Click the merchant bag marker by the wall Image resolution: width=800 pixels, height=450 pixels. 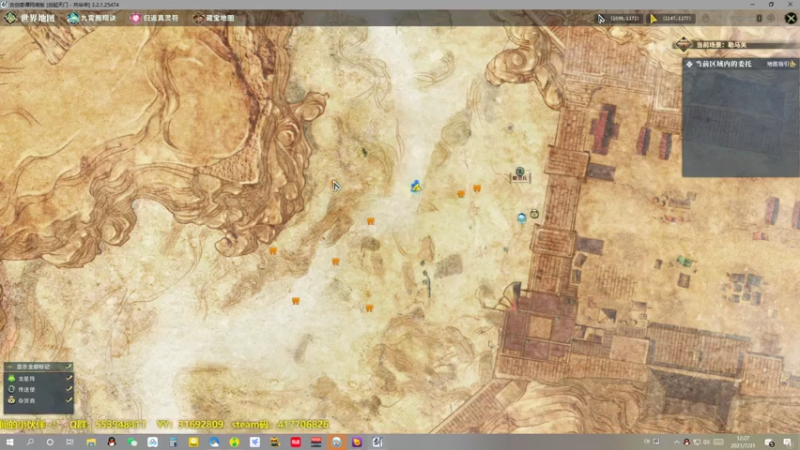pyautogui.click(x=534, y=214)
